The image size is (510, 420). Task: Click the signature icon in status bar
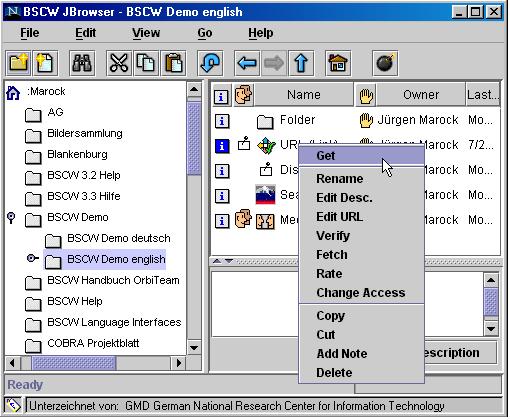(x=13, y=405)
